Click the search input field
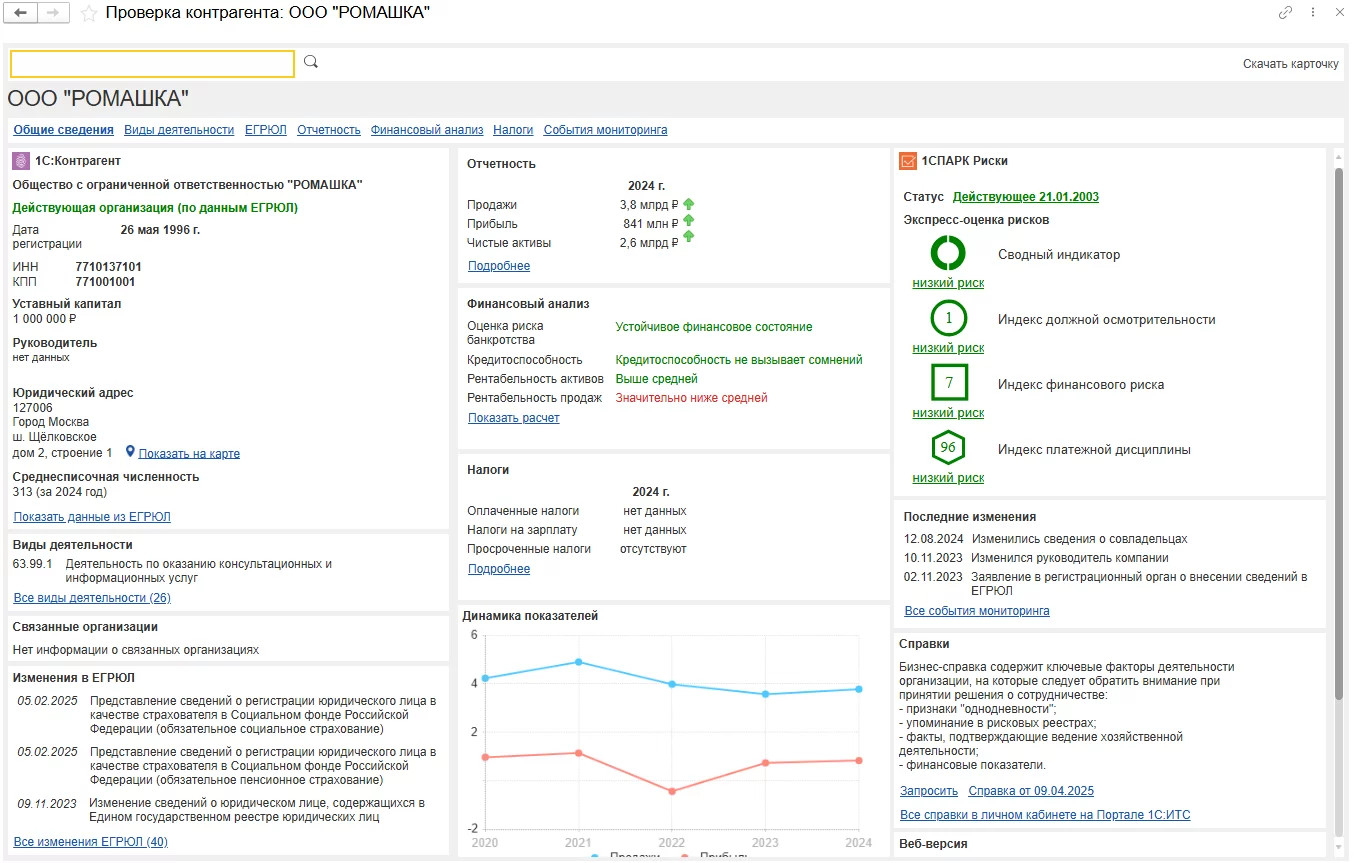This screenshot has height=863, width=1354. pyautogui.click(x=152, y=64)
